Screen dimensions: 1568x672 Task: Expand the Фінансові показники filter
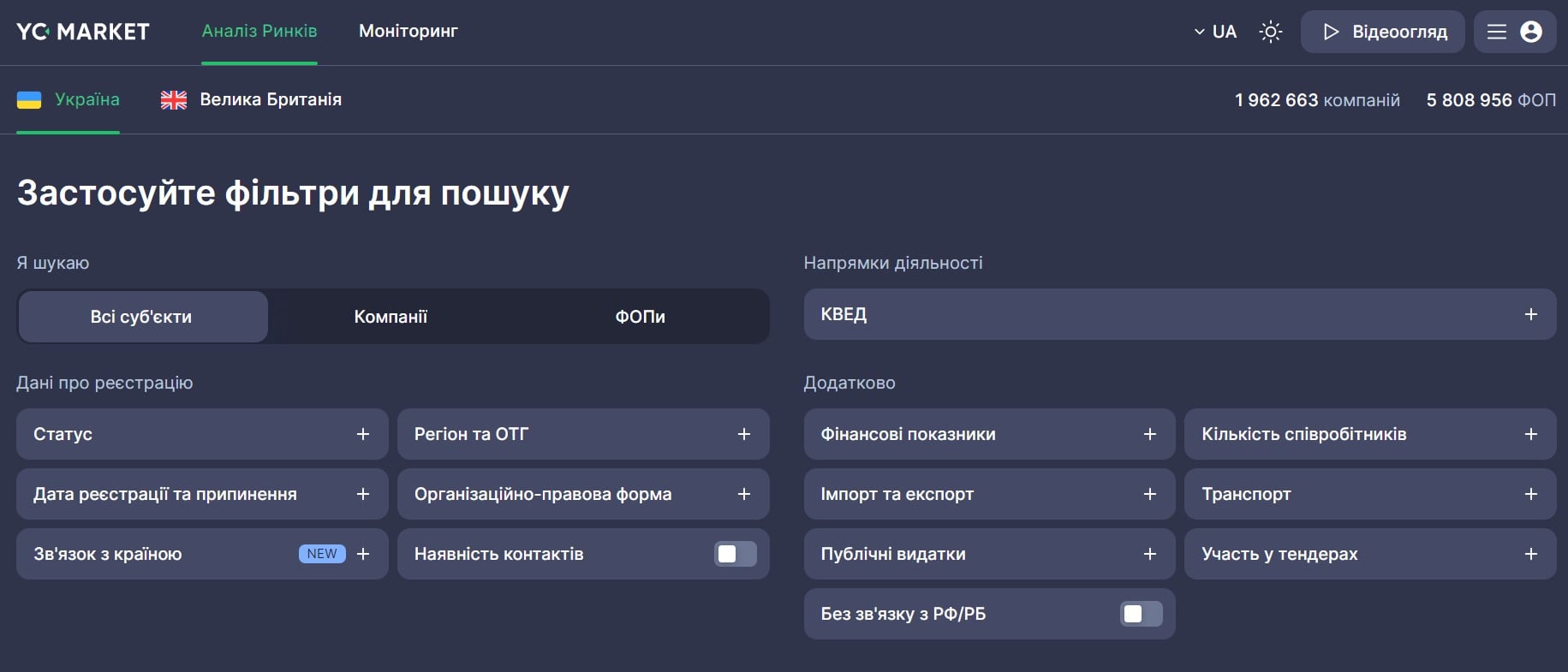pos(988,434)
